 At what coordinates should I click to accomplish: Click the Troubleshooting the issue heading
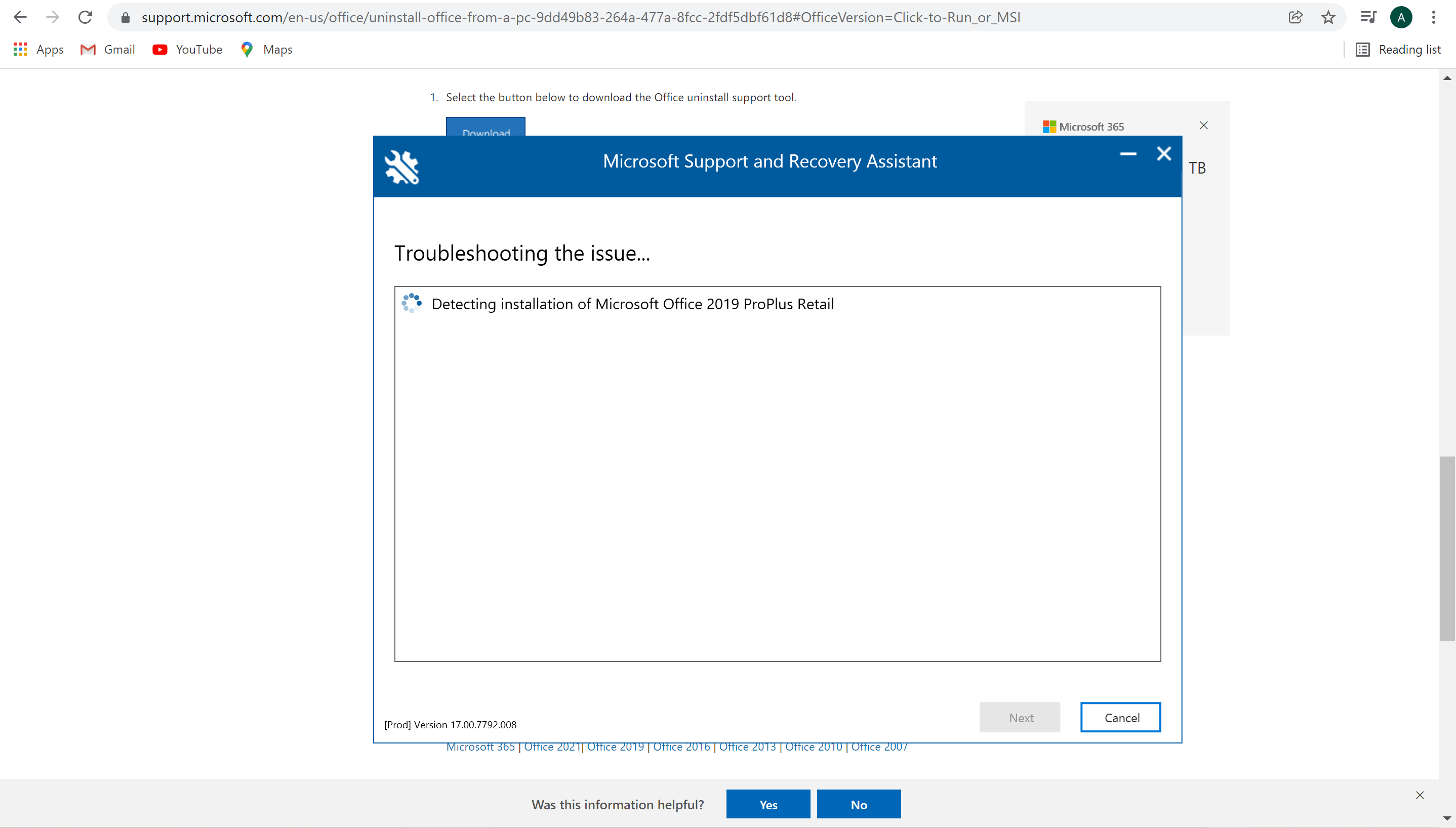522,253
